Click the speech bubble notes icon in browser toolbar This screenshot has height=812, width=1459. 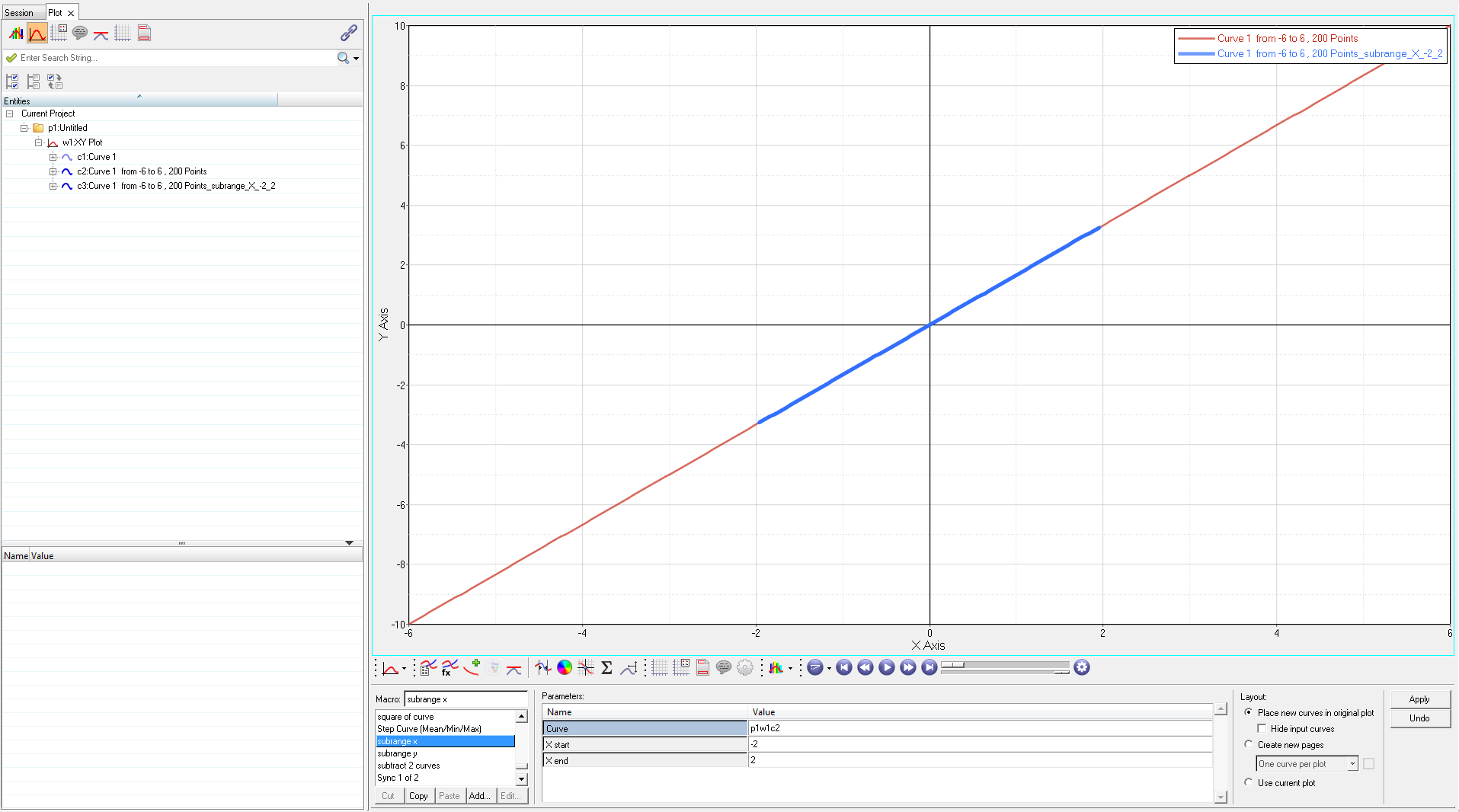point(80,33)
